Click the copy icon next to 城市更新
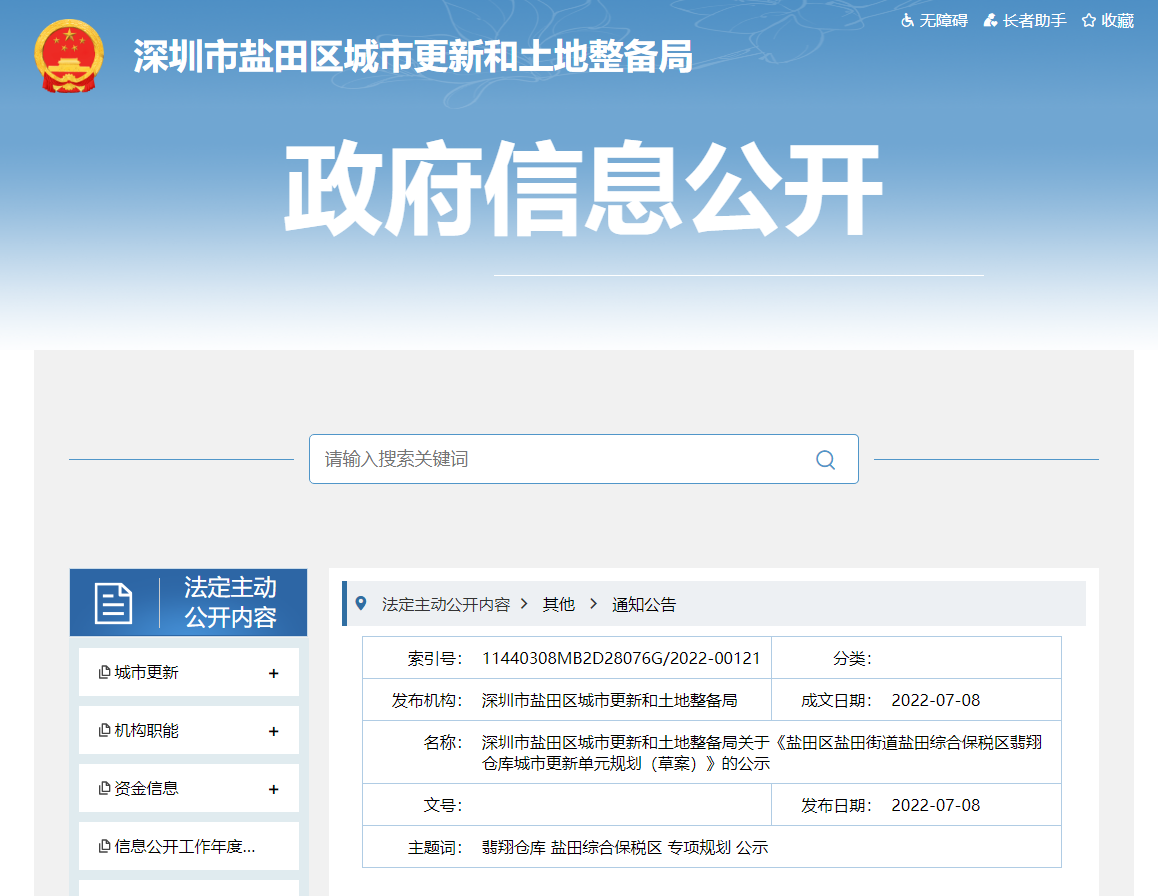The width and height of the screenshot is (1158, 896). point(104,673)
